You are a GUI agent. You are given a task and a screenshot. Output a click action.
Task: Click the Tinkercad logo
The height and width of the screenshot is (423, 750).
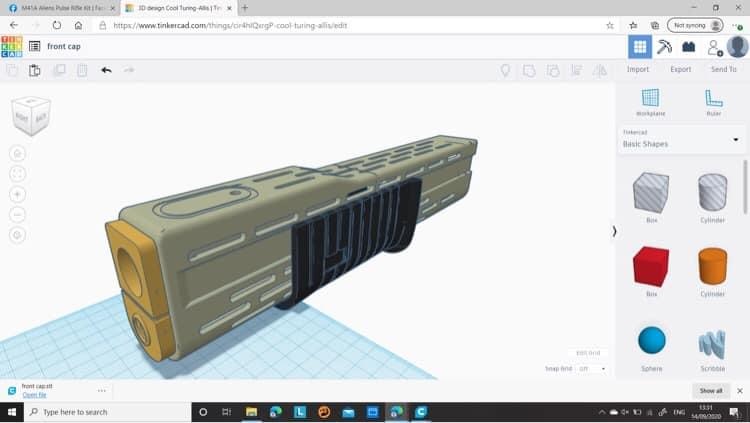(x=11, y=46)
